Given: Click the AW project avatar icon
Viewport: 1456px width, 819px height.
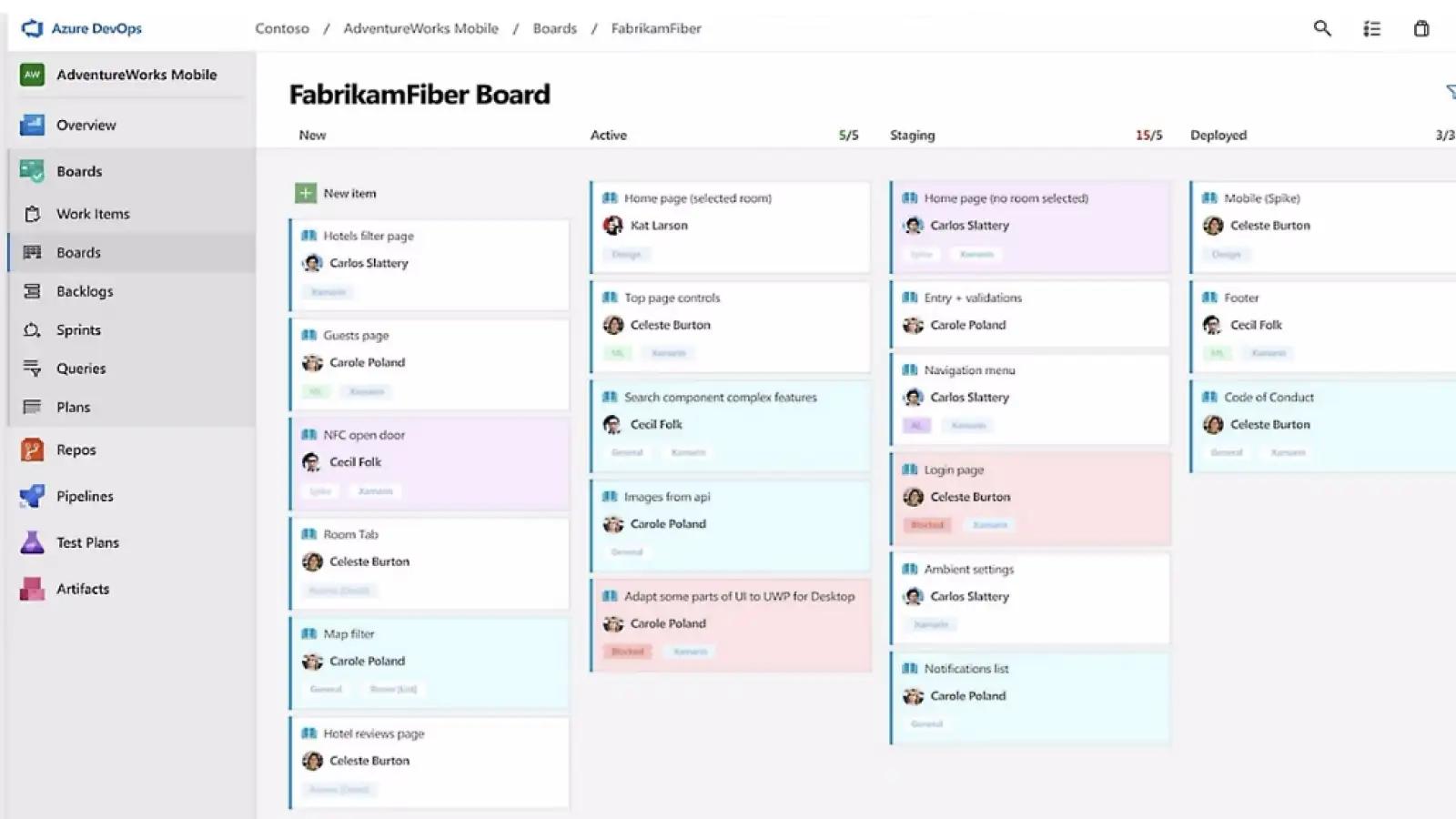Looking at the screenshot, I should point(32,75).
